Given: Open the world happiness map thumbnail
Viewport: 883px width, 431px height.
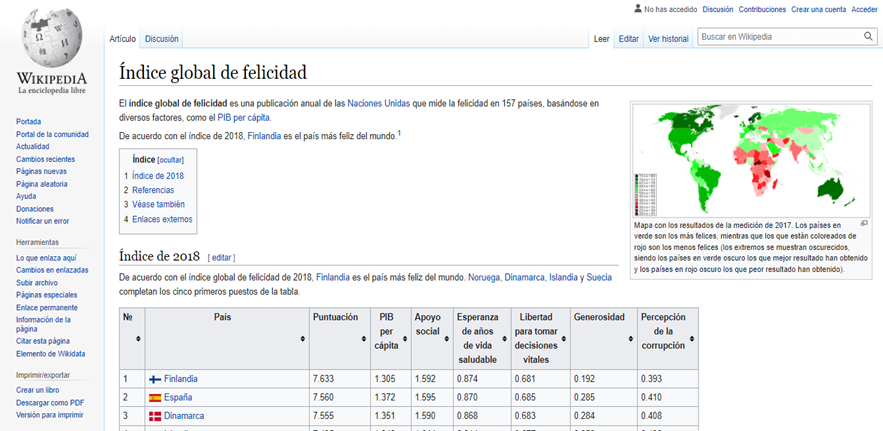Looking at the screenshot, I should (x=752, y=161).
